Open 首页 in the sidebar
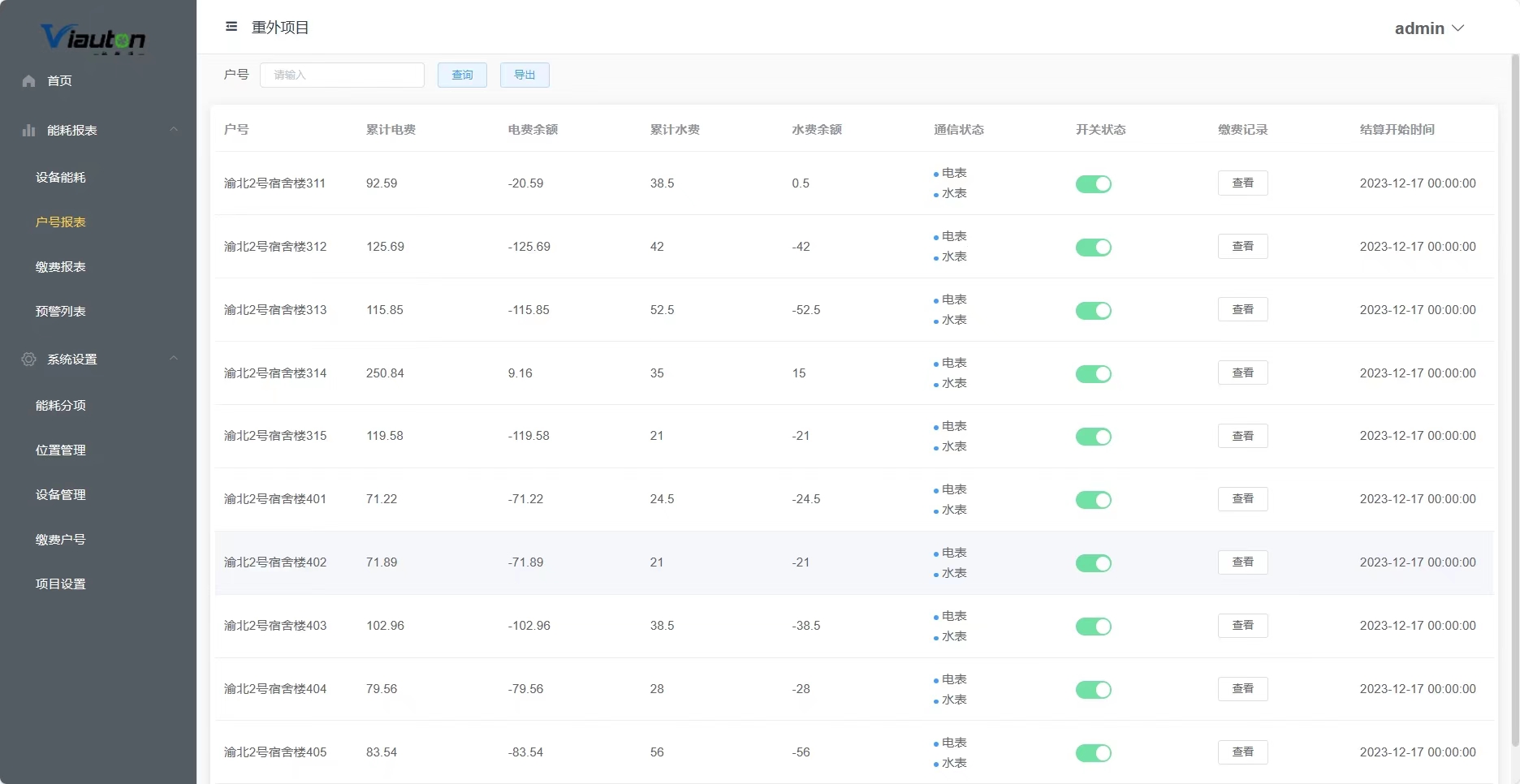1520x784 pixels. point(59,80)
